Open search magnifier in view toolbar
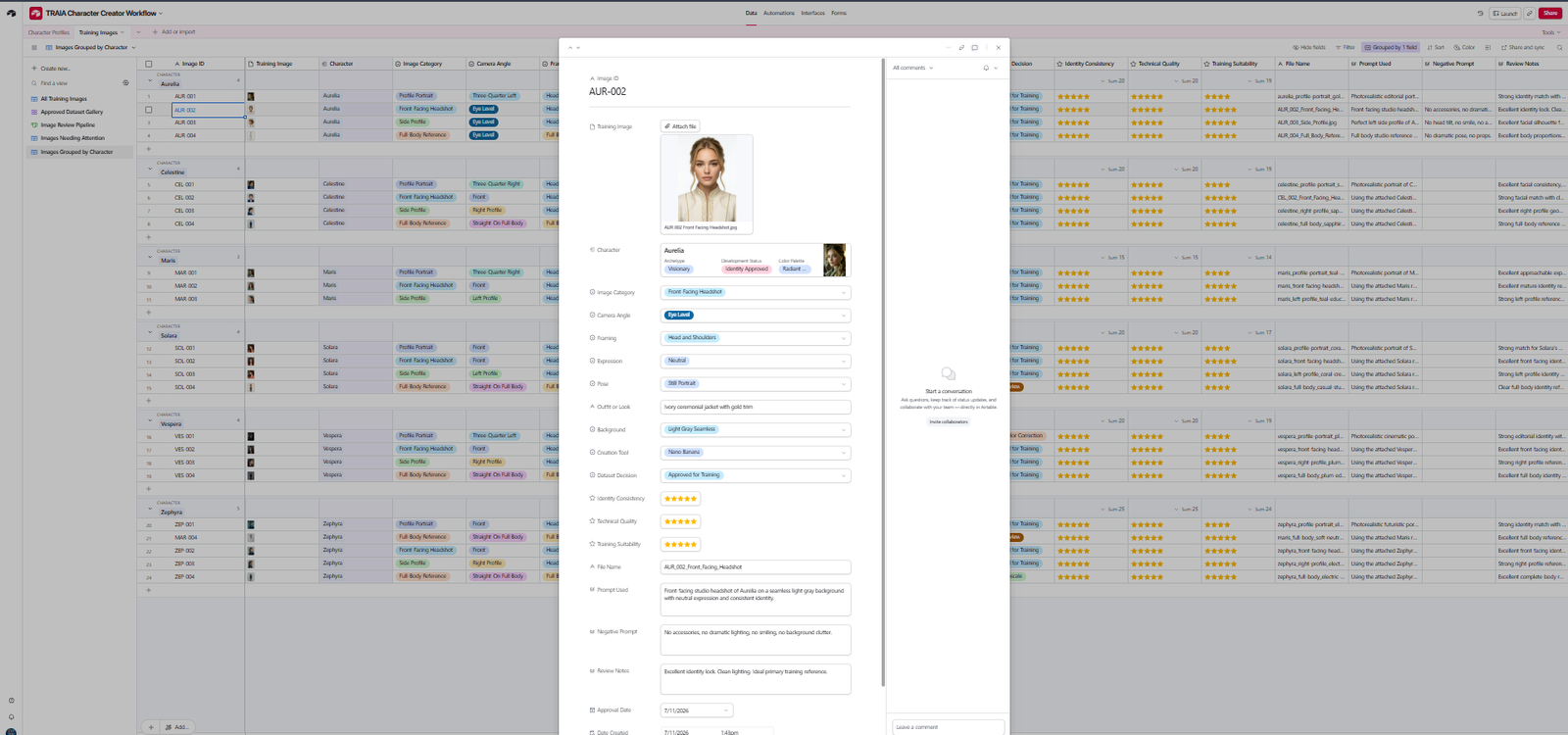The height and width of the screenshot is (735, 1568). [x=1559, y=47]
